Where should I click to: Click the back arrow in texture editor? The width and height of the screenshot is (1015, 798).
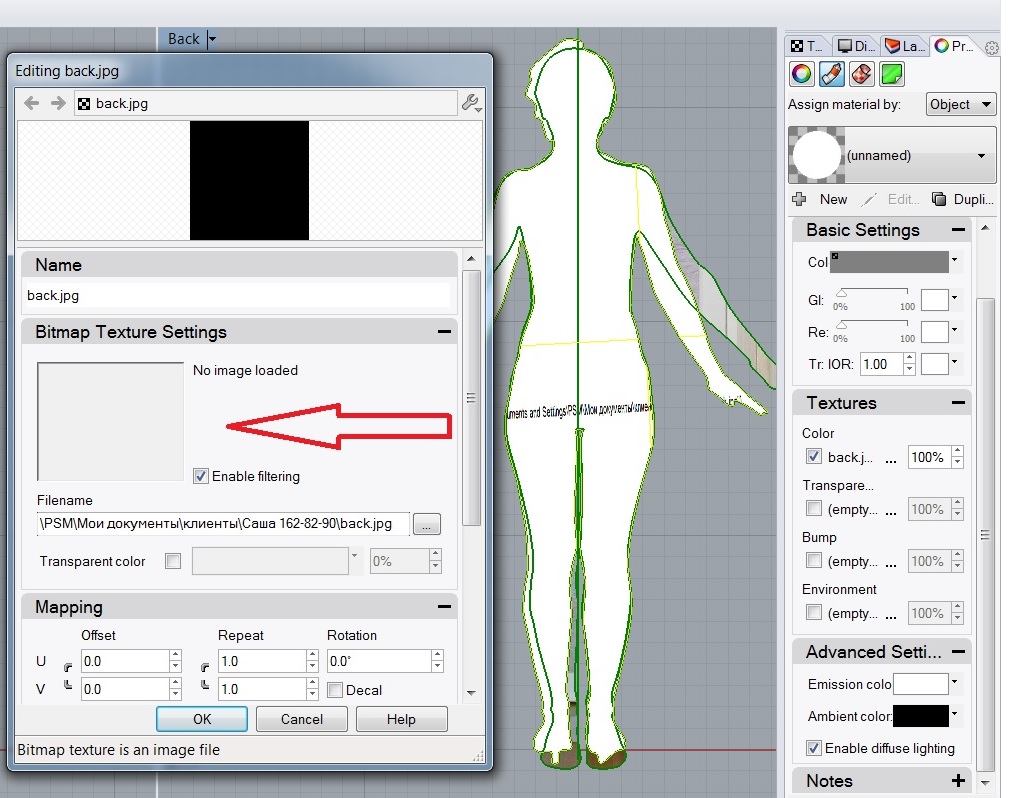[31, 103]
